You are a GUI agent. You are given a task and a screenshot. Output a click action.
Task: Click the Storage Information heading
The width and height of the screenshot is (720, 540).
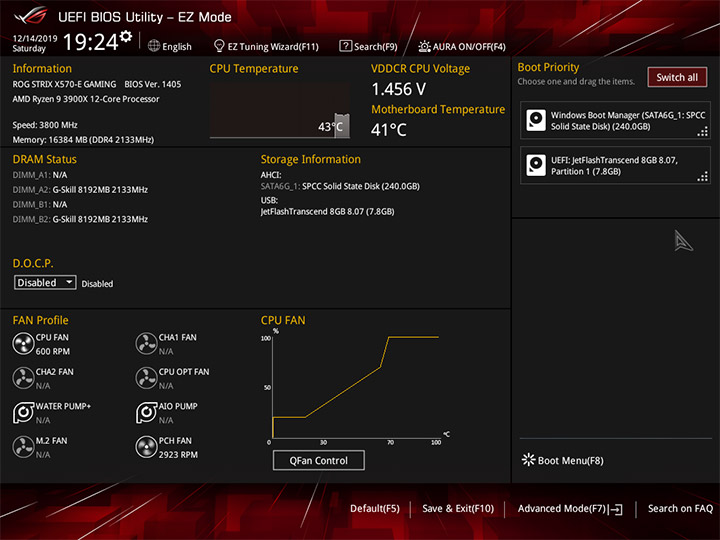coord(311,159)
